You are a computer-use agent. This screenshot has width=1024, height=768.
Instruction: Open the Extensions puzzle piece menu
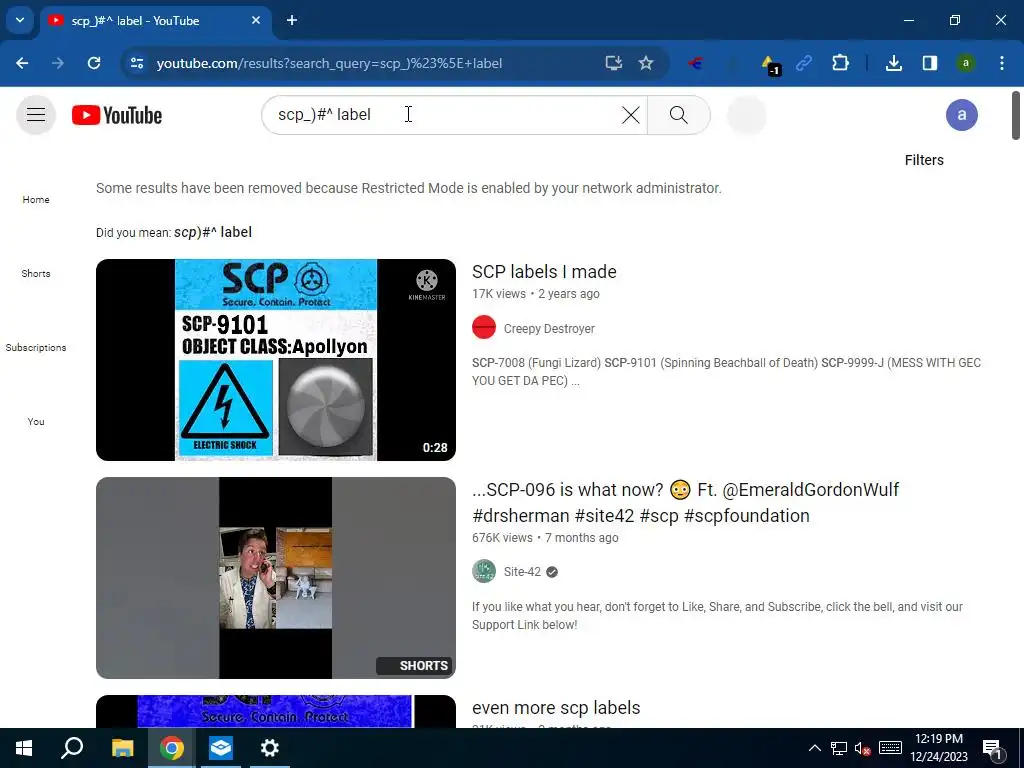(840, 63)
